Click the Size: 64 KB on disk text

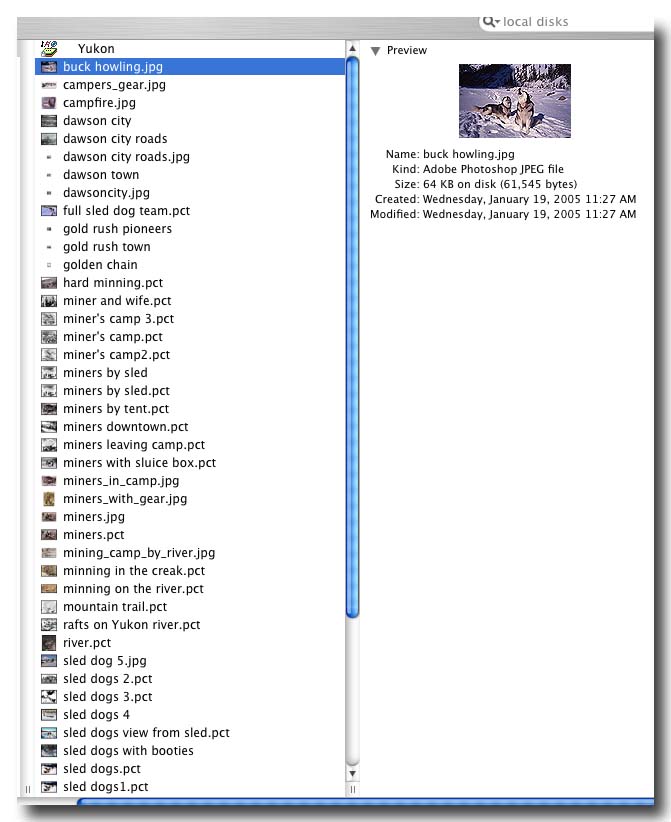click(x=486, y=184)
